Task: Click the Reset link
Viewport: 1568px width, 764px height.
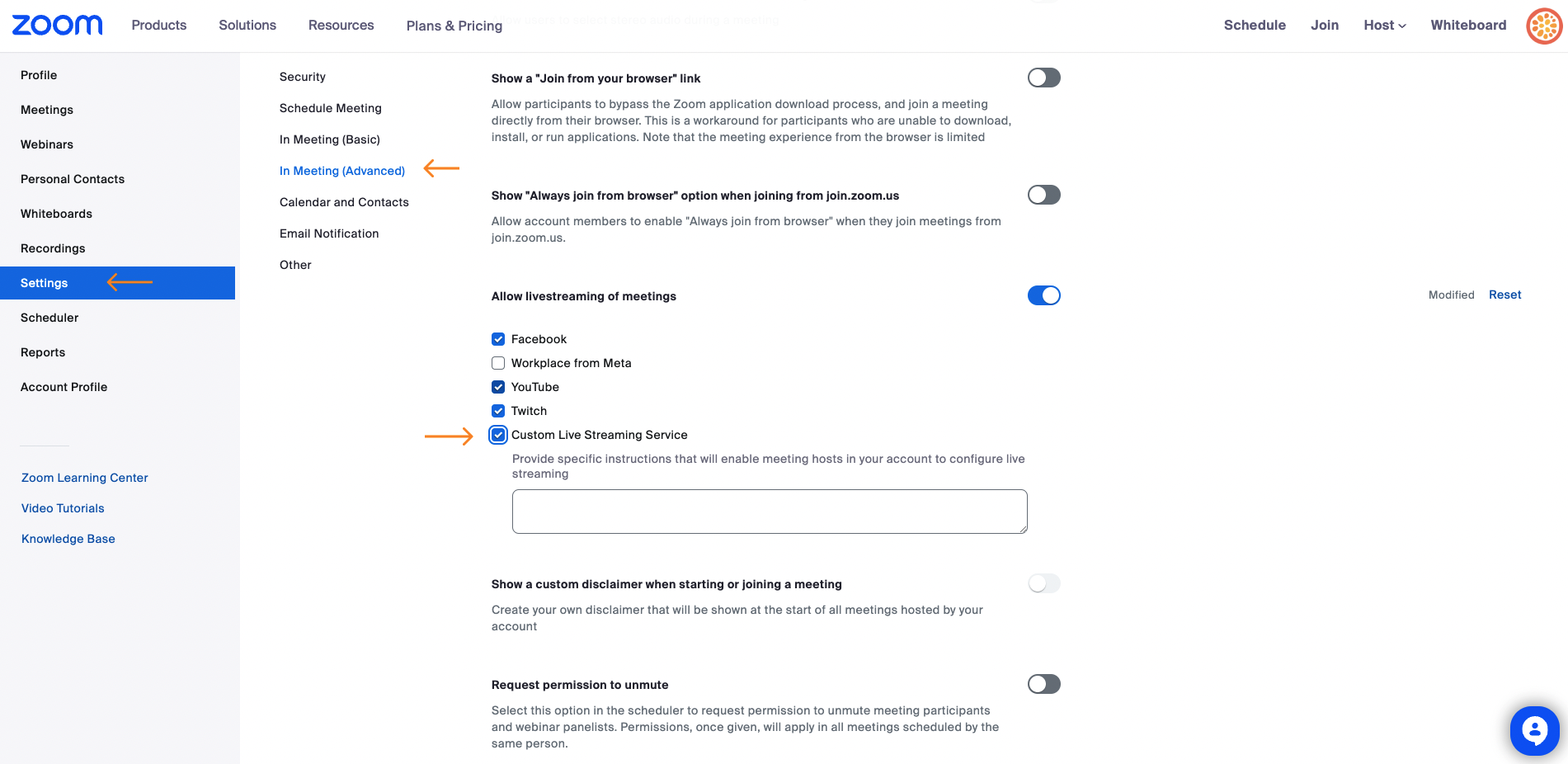Action: tap(1504, 295)
